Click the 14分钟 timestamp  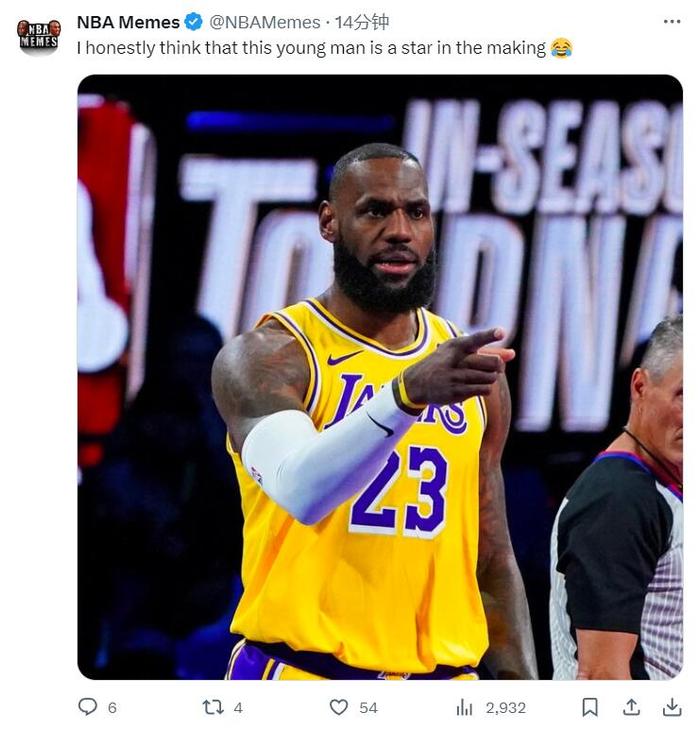tap(362, 22)
